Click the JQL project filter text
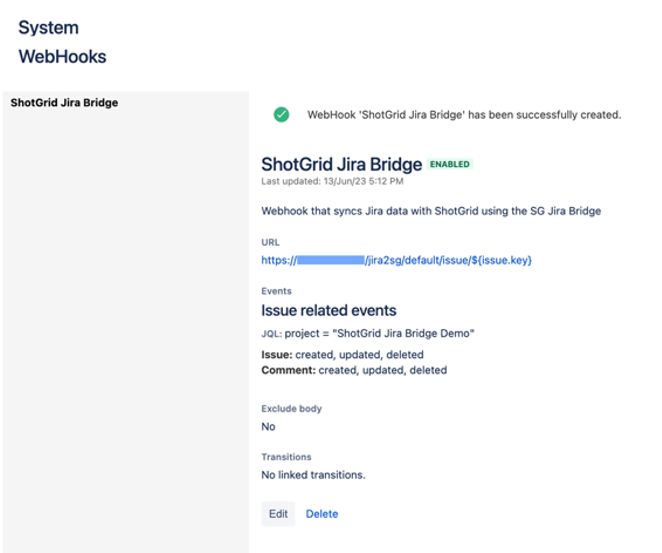The height and width of the screenshot is (553, 662). click(368, 333)
